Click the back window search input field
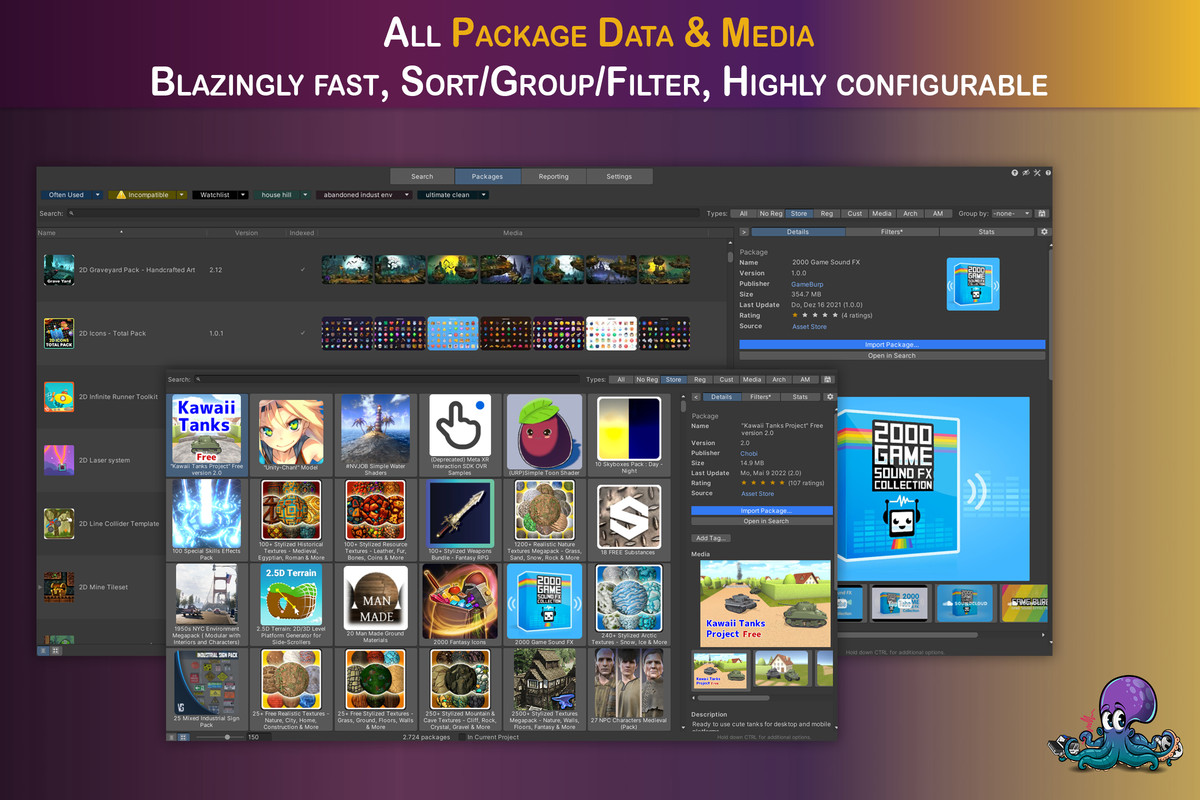 tap(383, 213)
